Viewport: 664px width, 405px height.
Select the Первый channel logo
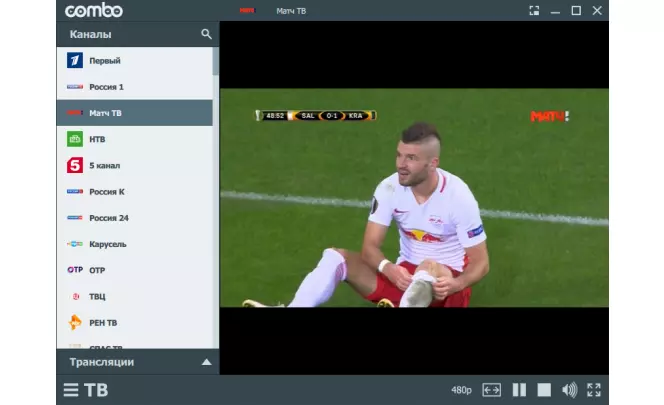(75, 60)
